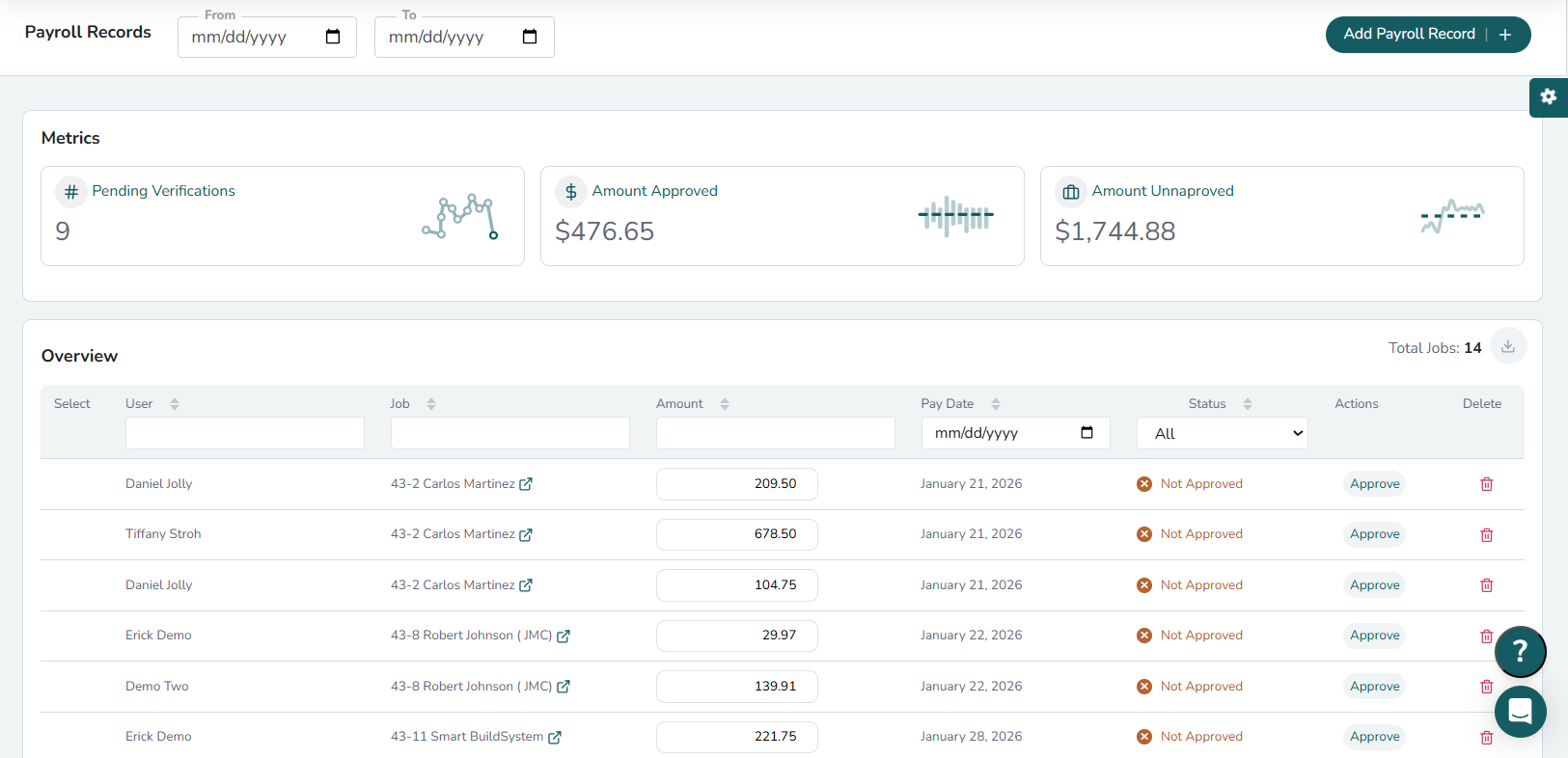Open the chat support bubble
Screen dimensions: 1568x758
pyautogui.click(x=1520, y=712)
